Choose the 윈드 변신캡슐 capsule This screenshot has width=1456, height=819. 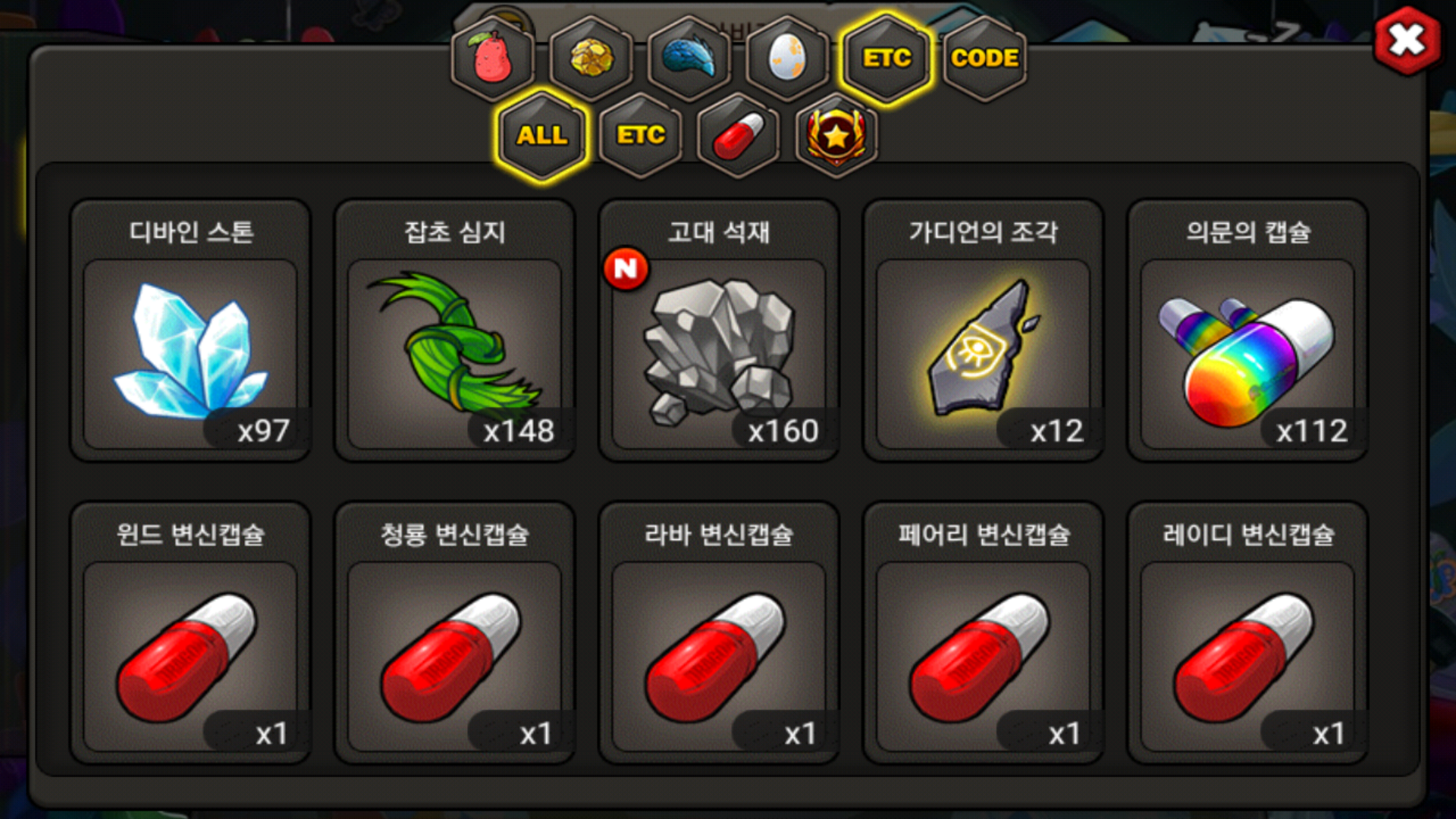tap(190, 633)
